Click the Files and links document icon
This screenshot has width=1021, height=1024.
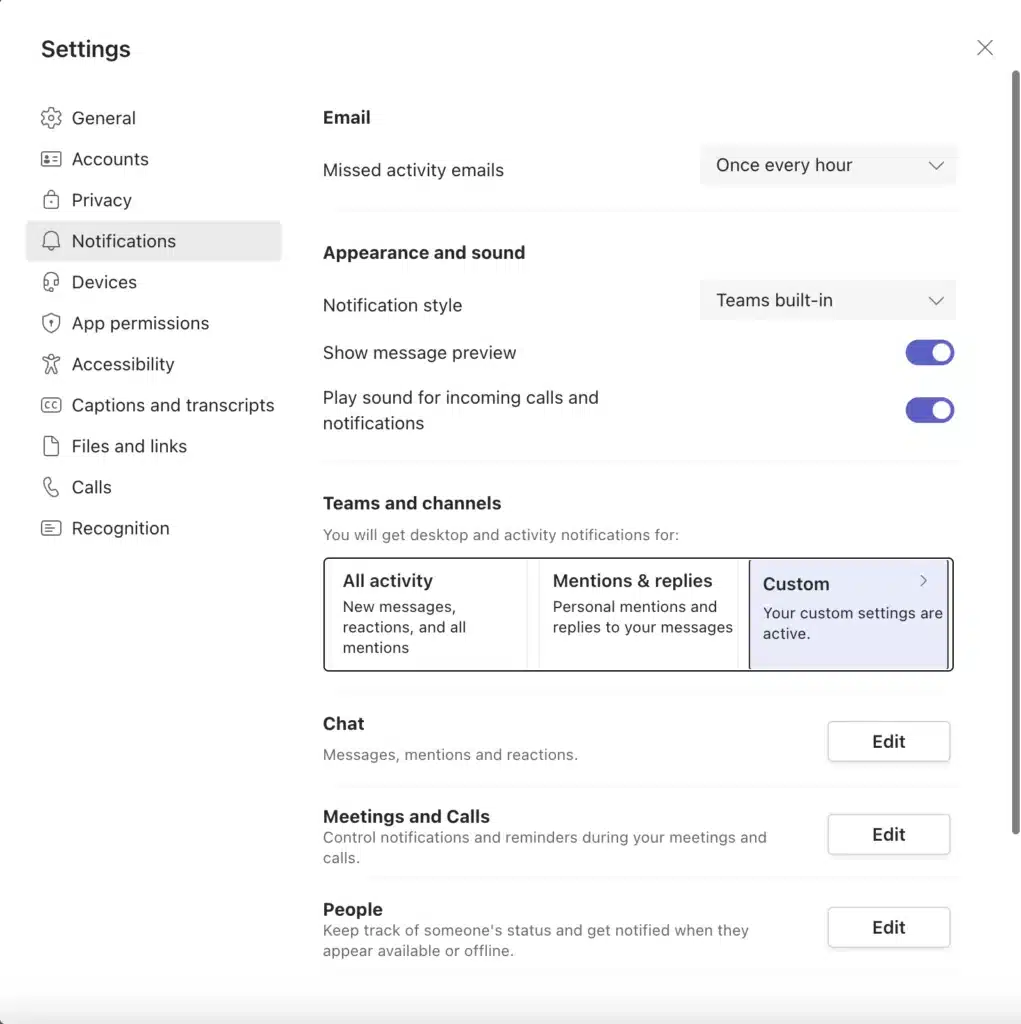[51, 446]
